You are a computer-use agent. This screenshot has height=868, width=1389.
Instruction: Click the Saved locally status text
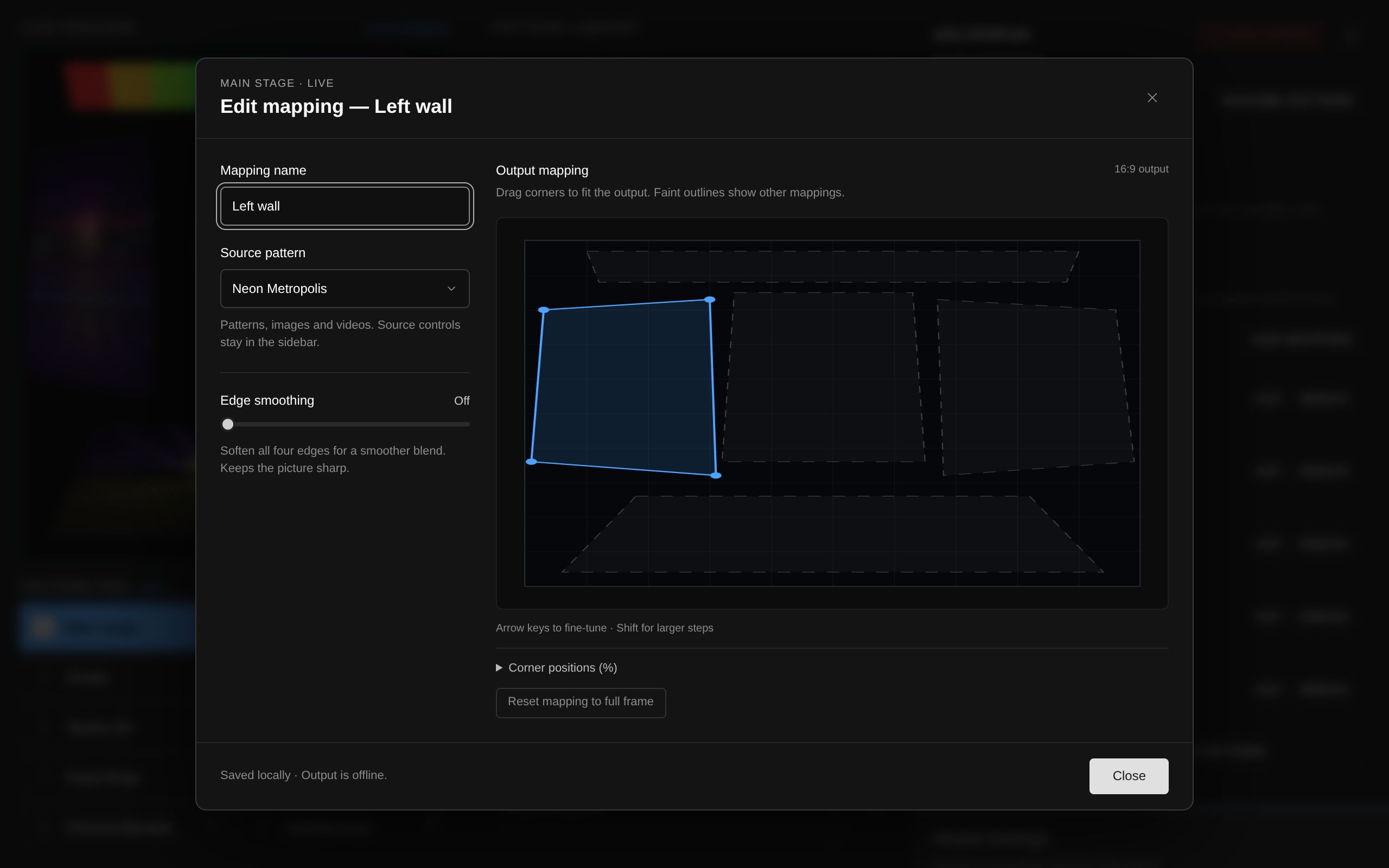click(x=304, y=775)
